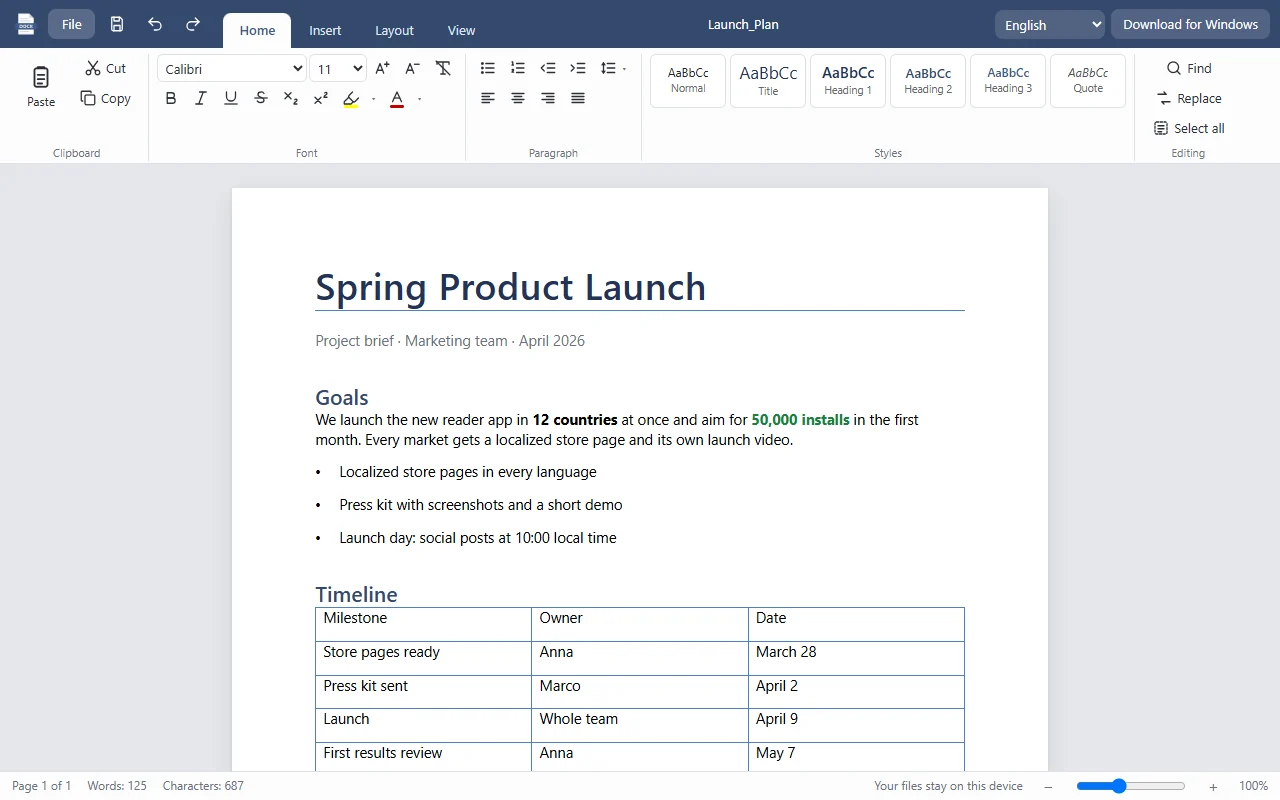
Task: Increase the paragraph indent
Action: (x=578, y=68)
